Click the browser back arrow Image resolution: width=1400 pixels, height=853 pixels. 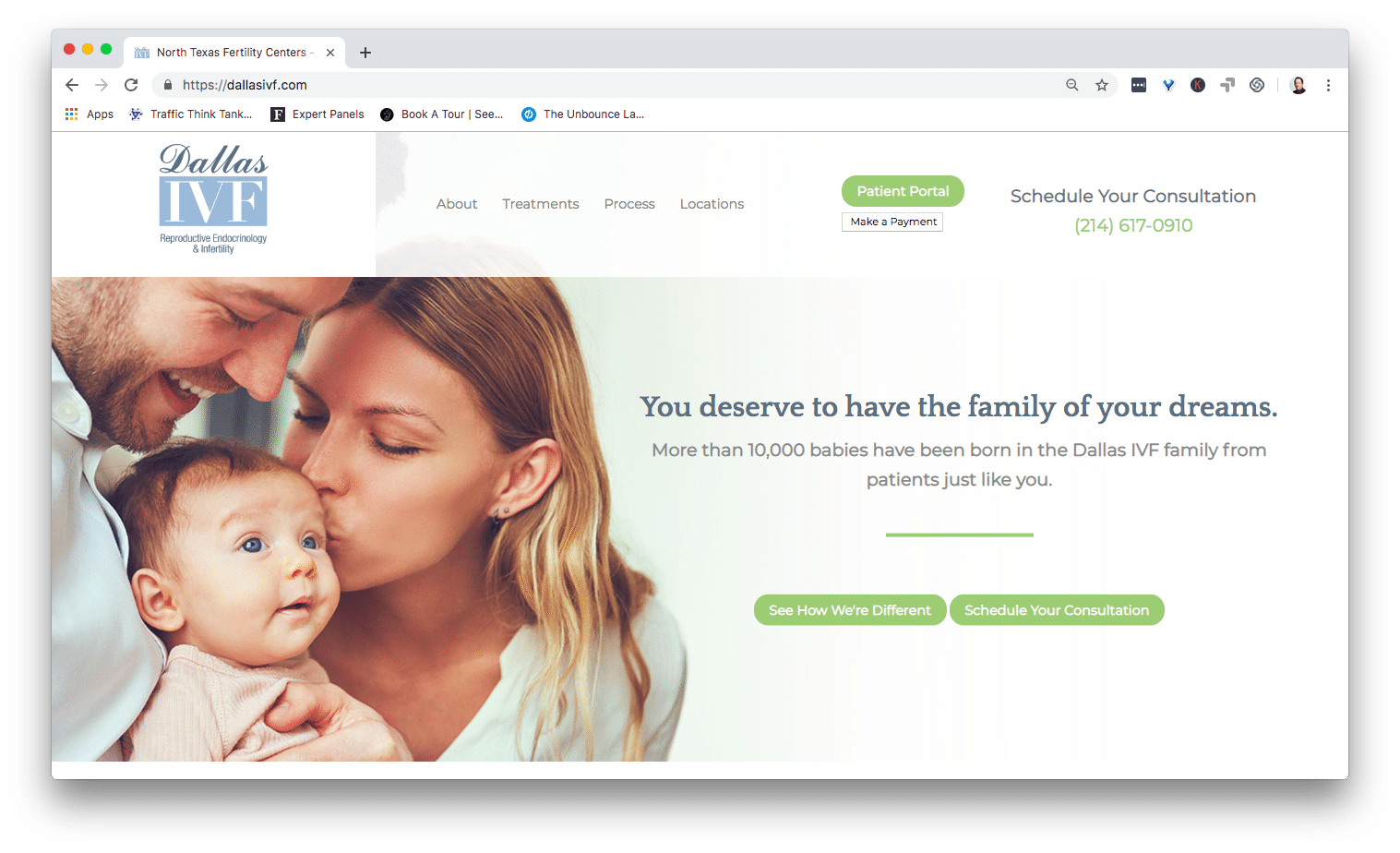coord(72,85)
